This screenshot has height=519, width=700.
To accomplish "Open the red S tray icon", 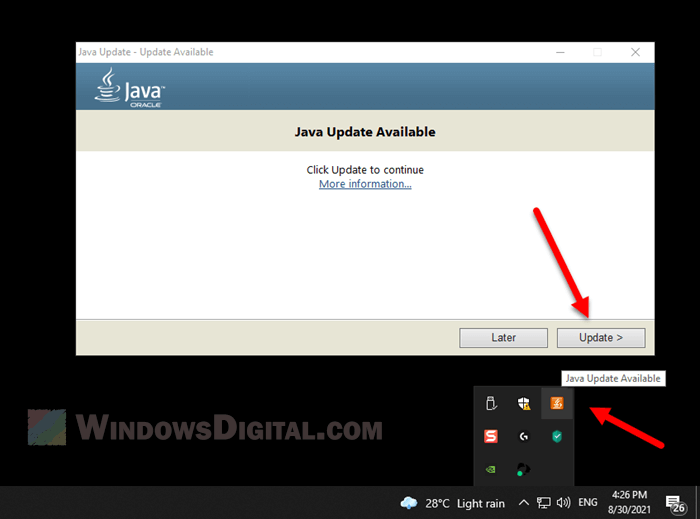I will coord(491,436).
